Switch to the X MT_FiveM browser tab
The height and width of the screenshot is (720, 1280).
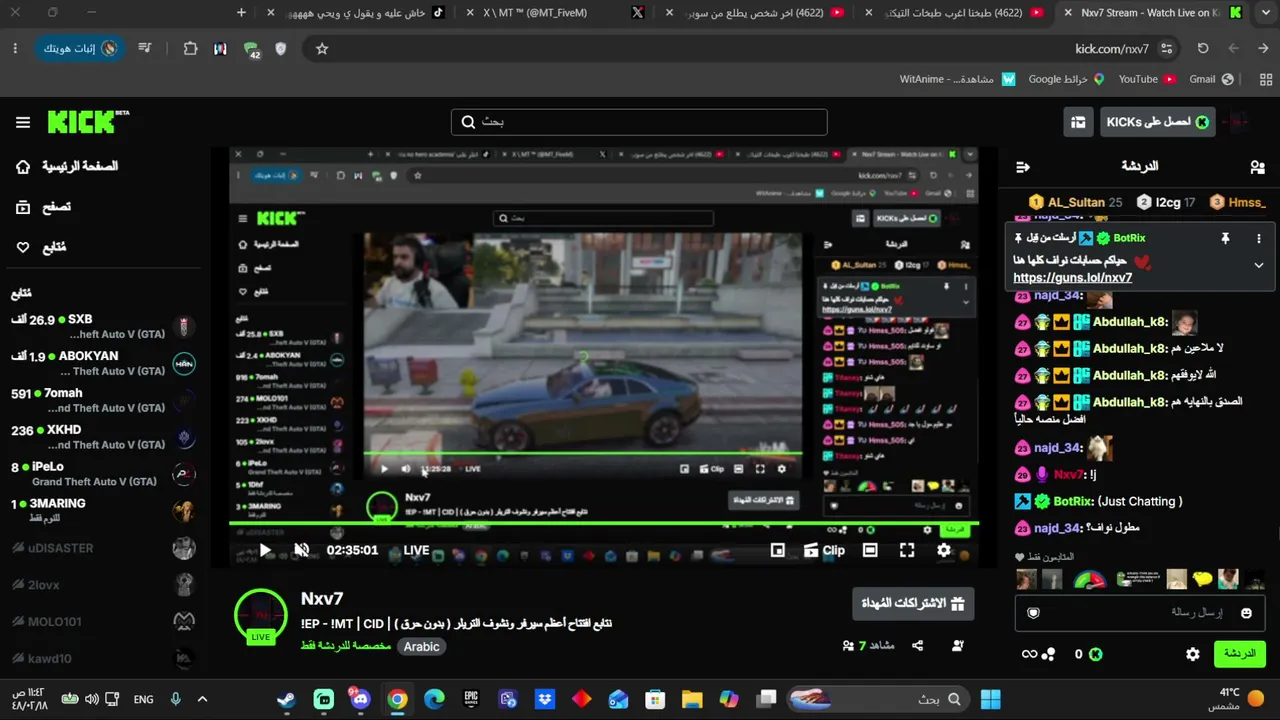556,13
